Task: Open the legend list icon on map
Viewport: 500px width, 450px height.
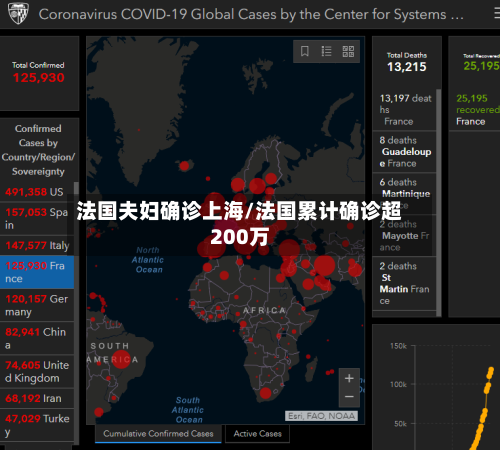Action: pos(326,51)
